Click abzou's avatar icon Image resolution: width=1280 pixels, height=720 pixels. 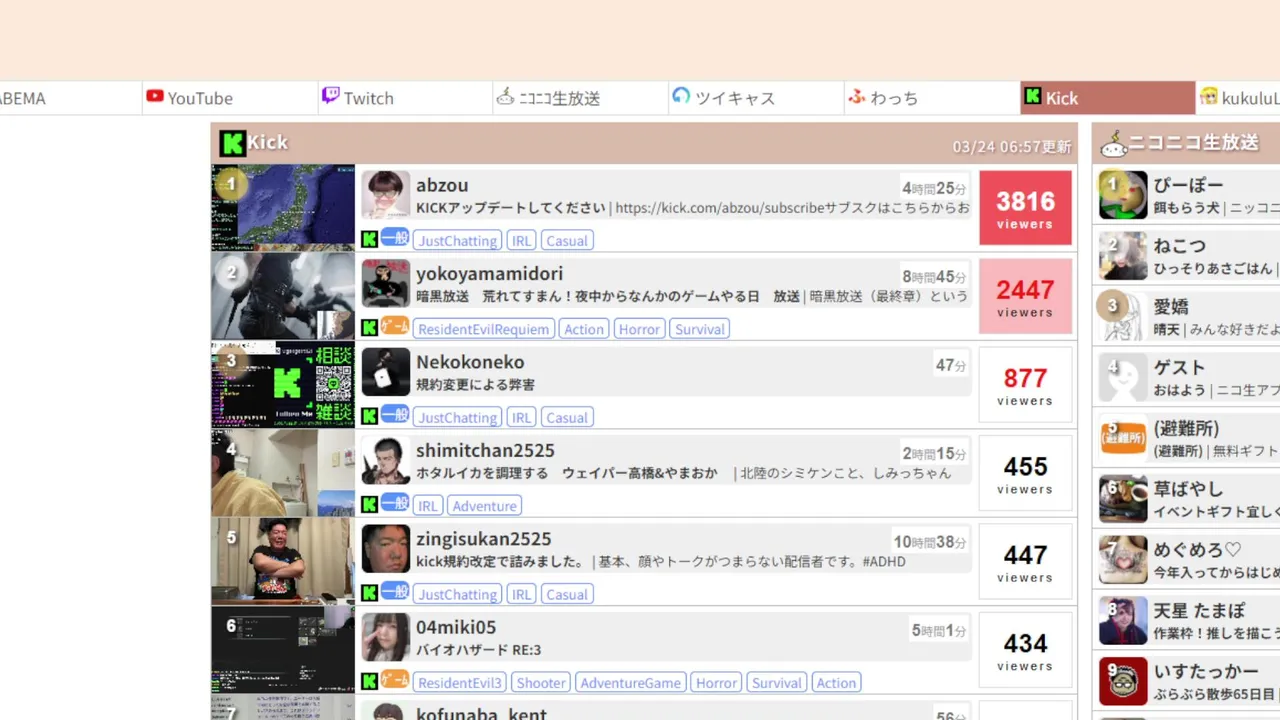(386, 195)
